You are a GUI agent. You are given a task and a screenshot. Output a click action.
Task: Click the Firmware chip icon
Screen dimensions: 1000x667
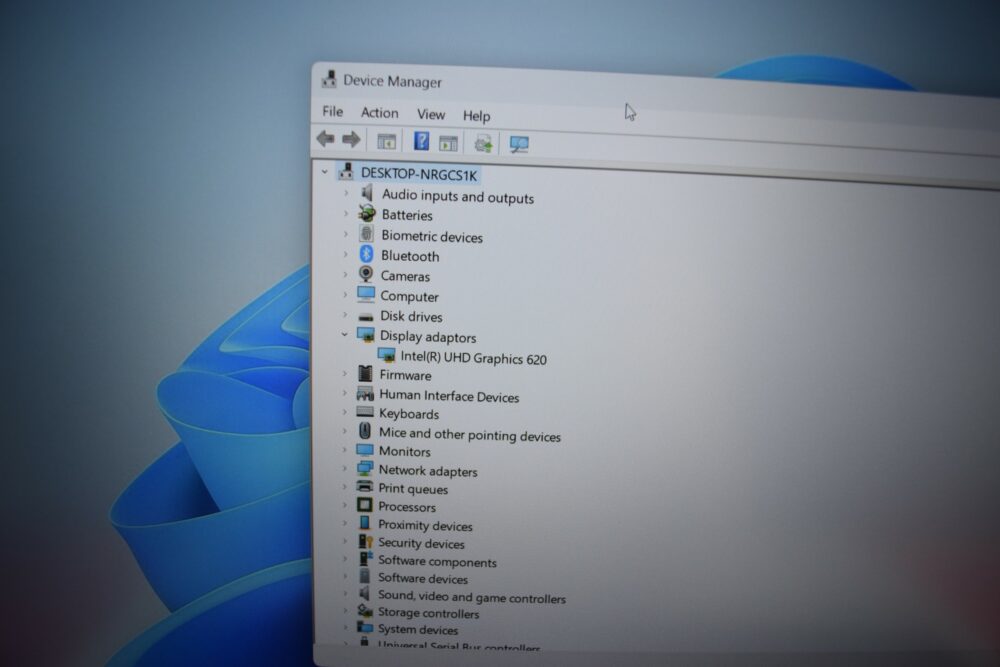coord(365,373)
